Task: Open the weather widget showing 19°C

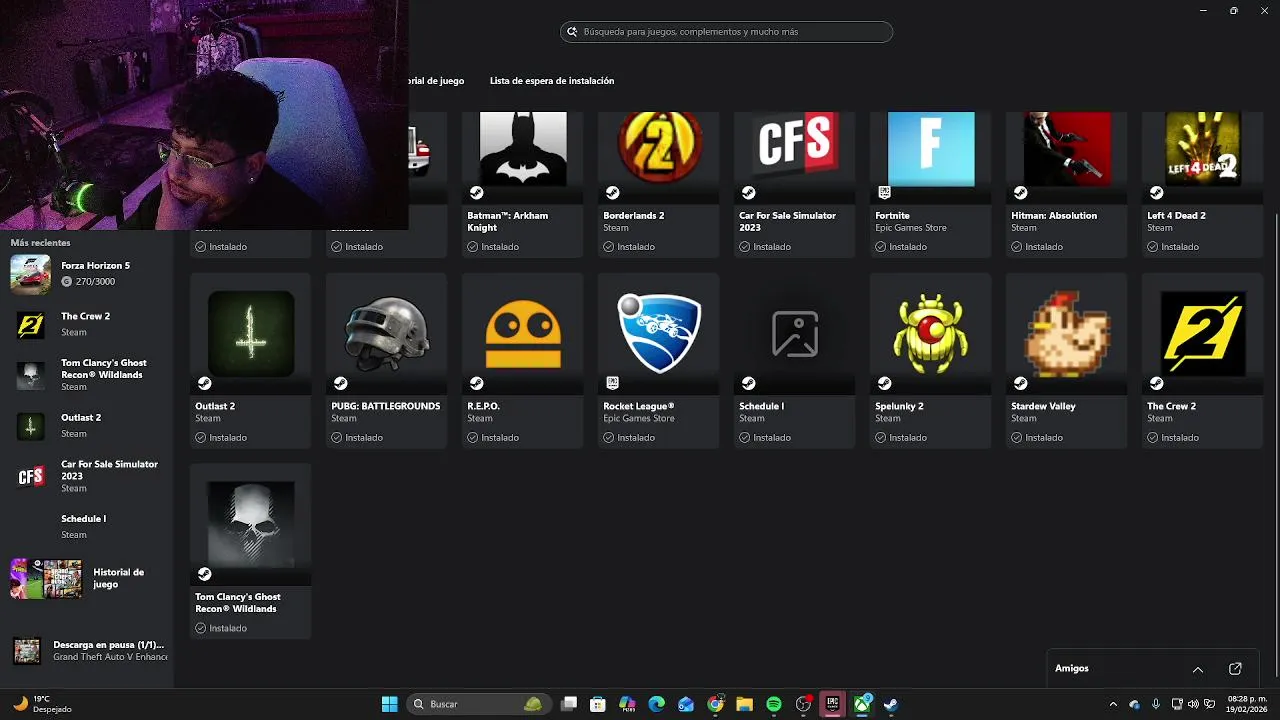Action: [x=42, y=704]
